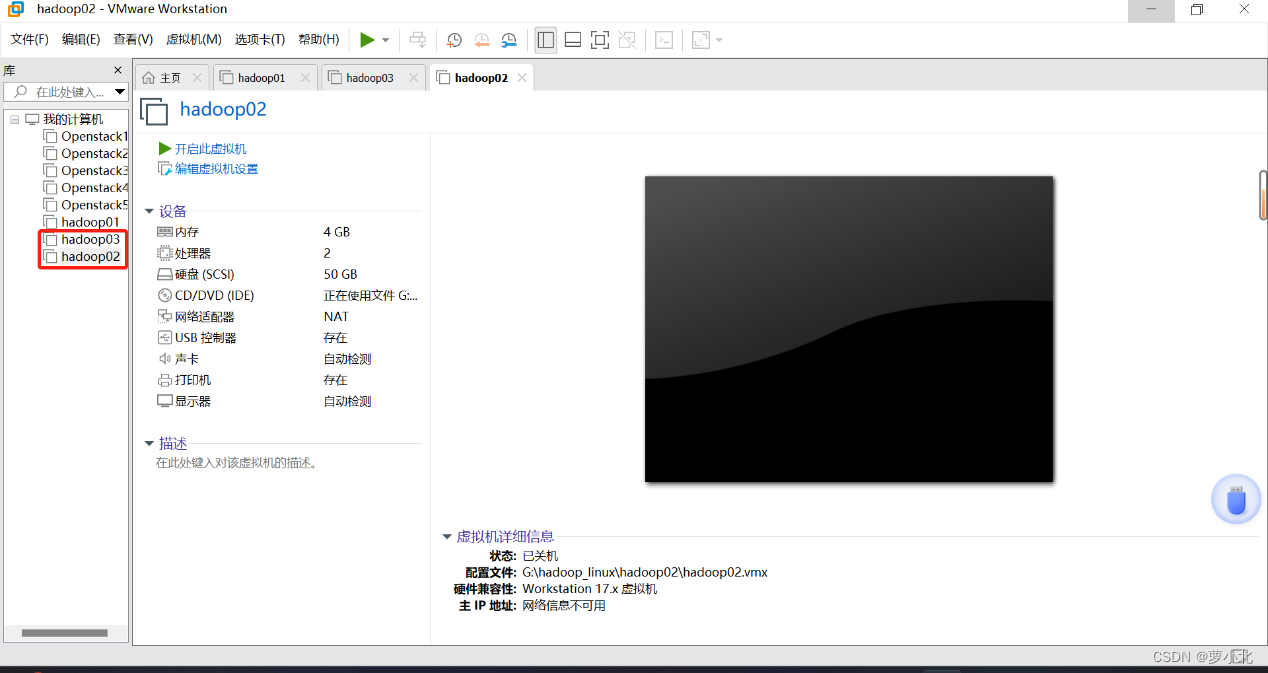Viewport: 1268px width, 673px height.
Task: Open the 虚拟机(M) menu
Action: click(193, 40)
